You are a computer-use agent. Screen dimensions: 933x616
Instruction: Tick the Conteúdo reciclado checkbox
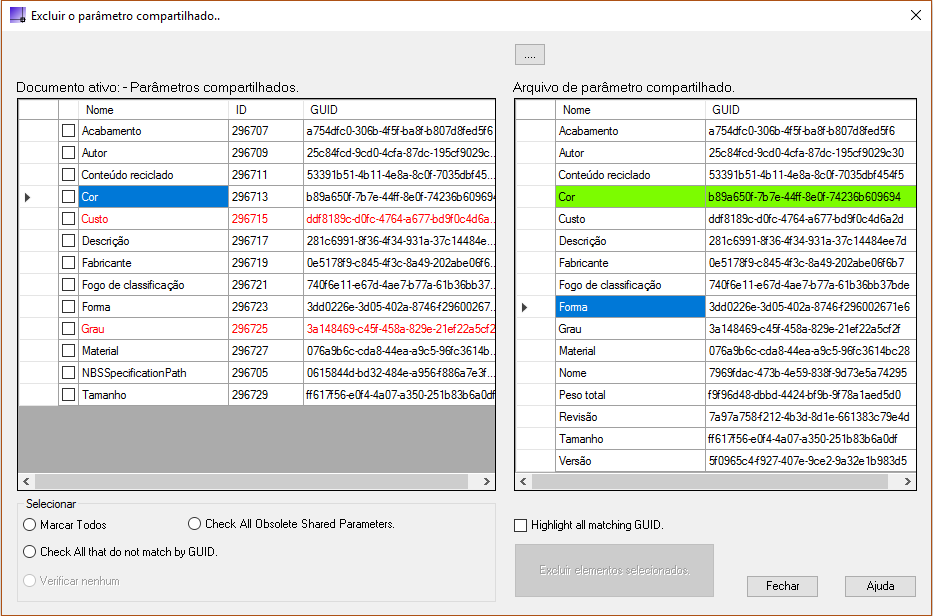68,175
